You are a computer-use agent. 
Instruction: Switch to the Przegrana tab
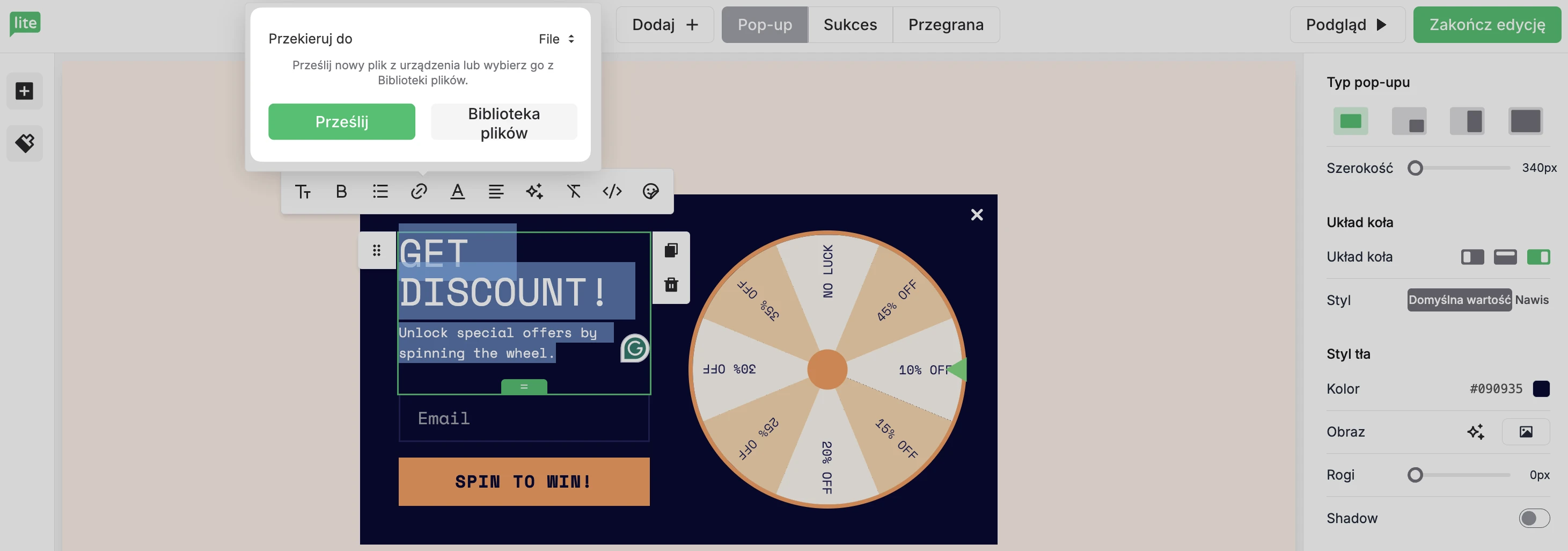tap(946, 25)
